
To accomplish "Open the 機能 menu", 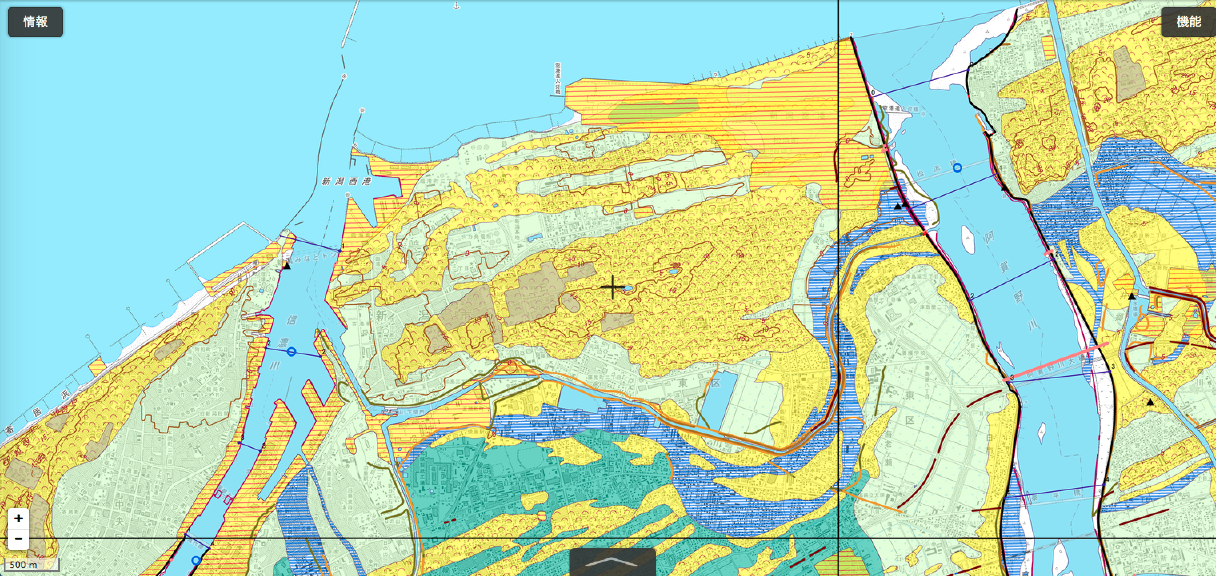I will (x=1188, y=22).
